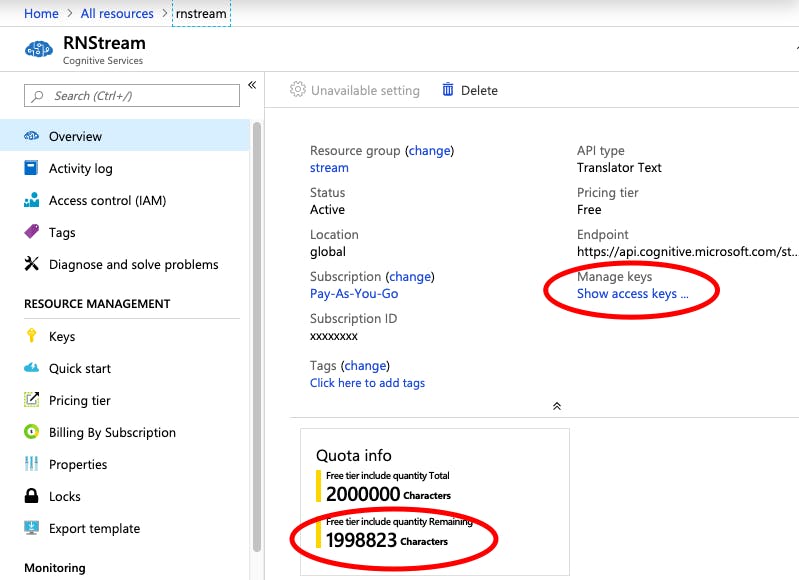The image size is (799, 580).
Task: Click the Show access keys link
Action: tap(632, 294)
